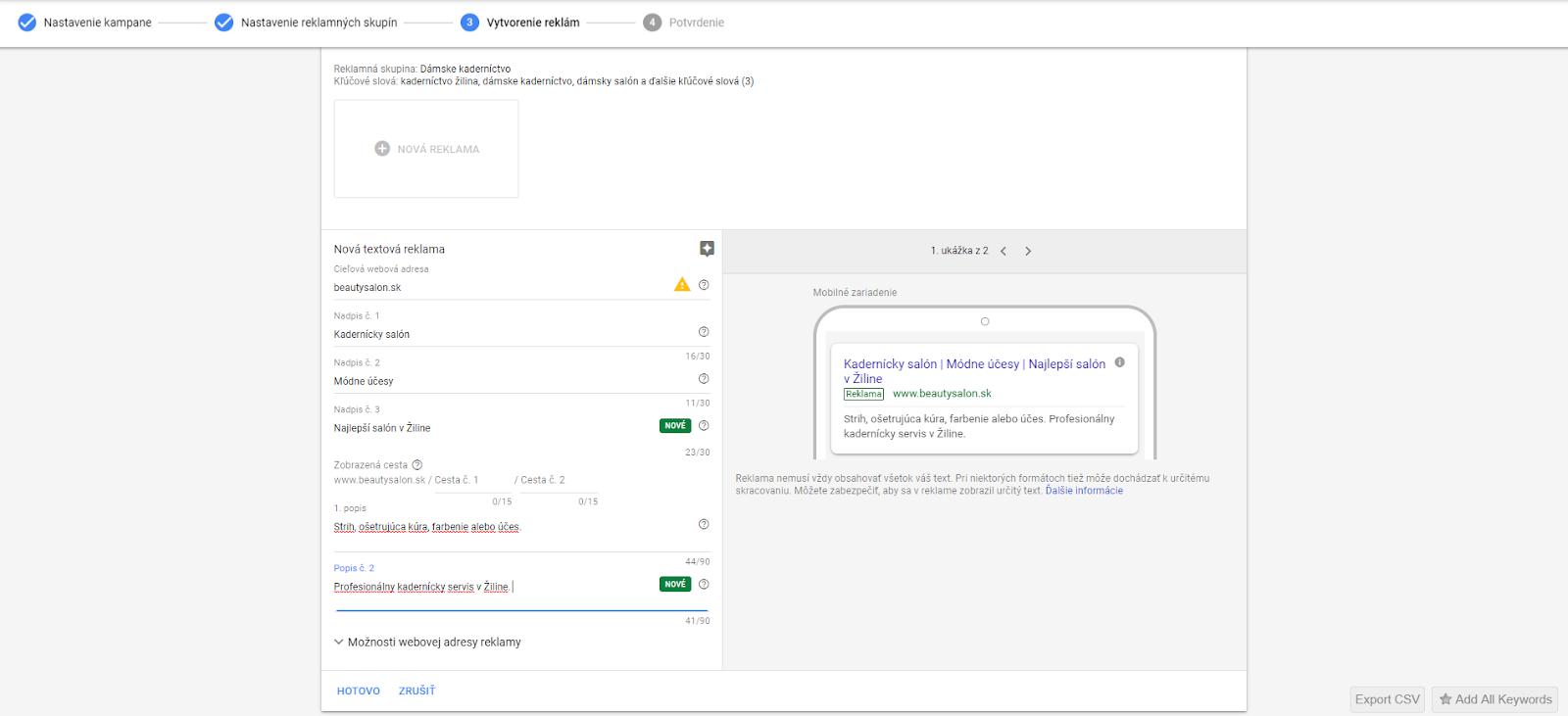Click the Mobilné zariadenie label

855,293
